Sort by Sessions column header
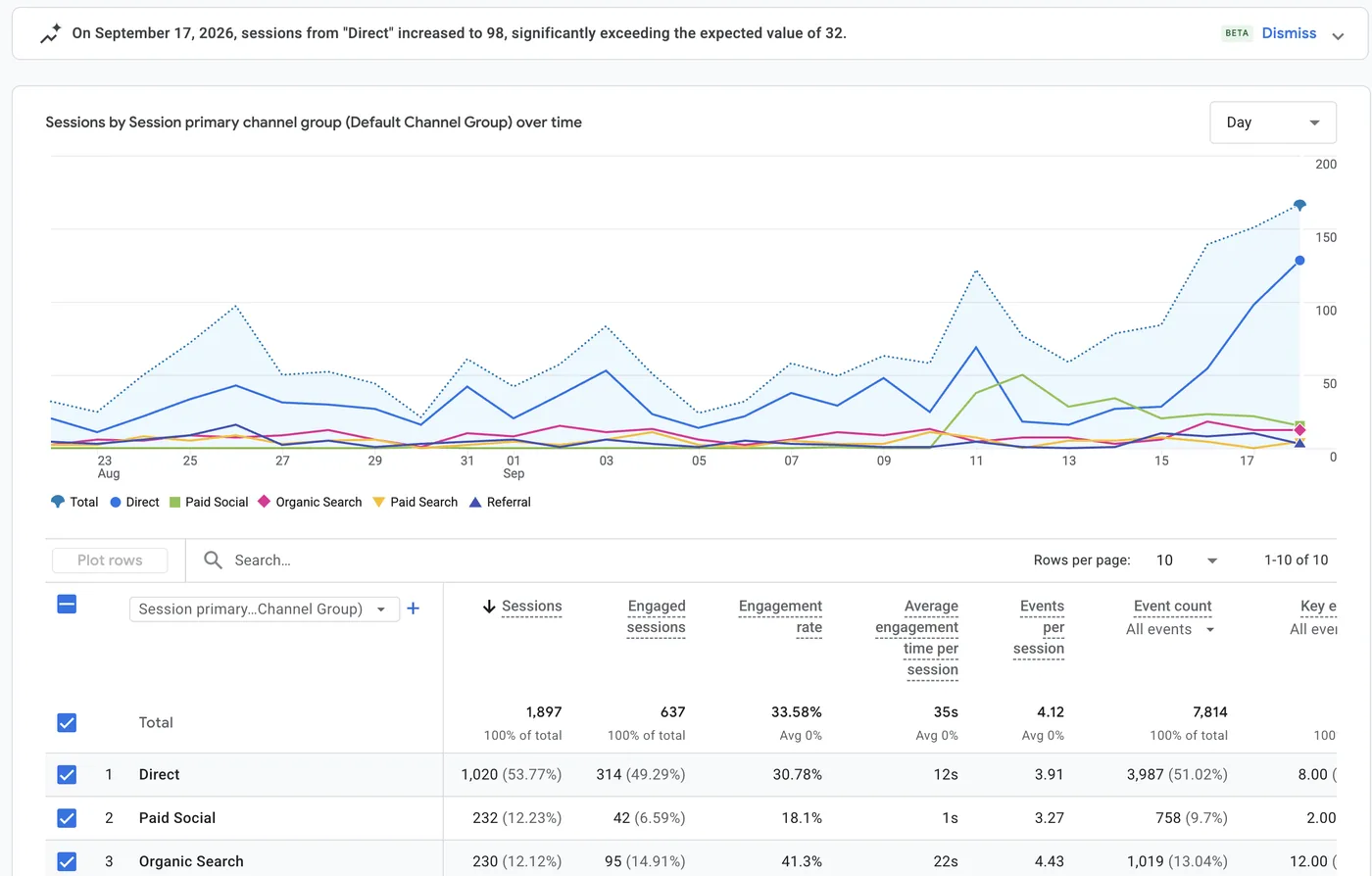 (x=531, y=607)
